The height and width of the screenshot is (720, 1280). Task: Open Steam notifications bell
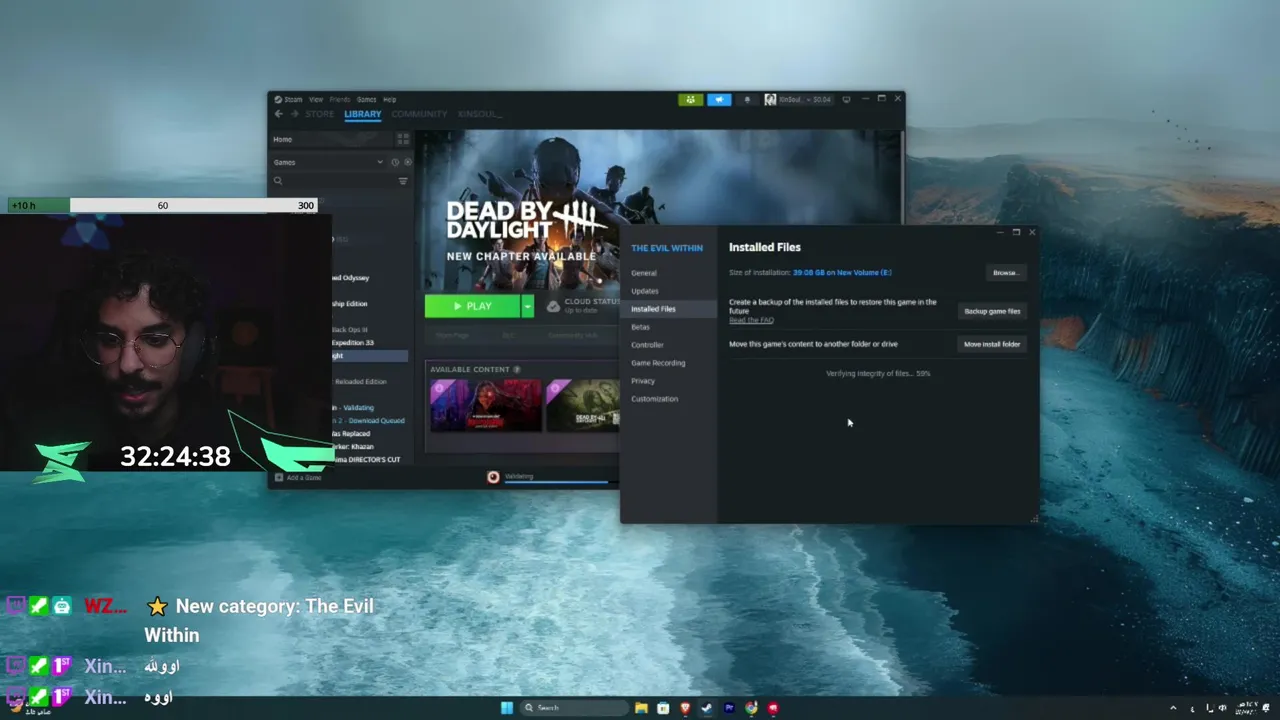(747, 99)
